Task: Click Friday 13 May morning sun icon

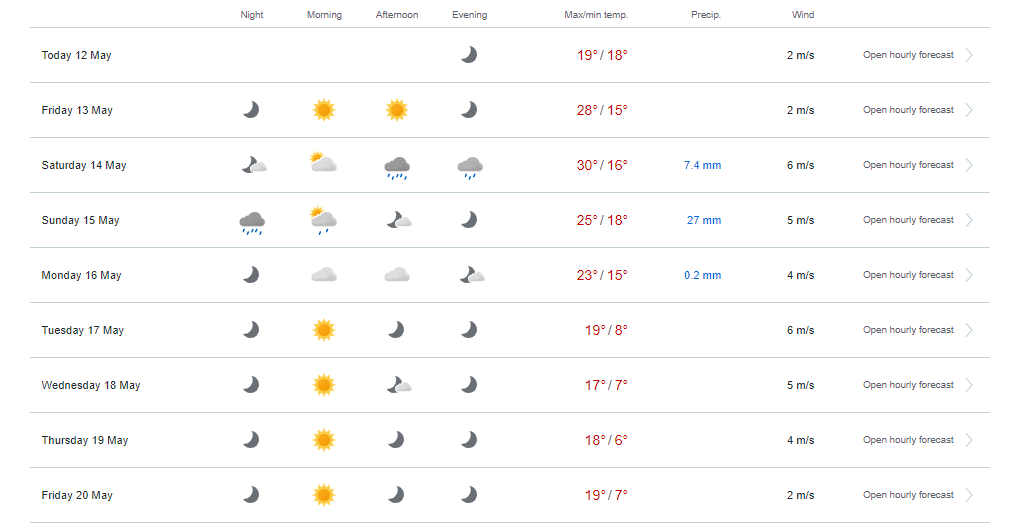Action: click(324, 110)
